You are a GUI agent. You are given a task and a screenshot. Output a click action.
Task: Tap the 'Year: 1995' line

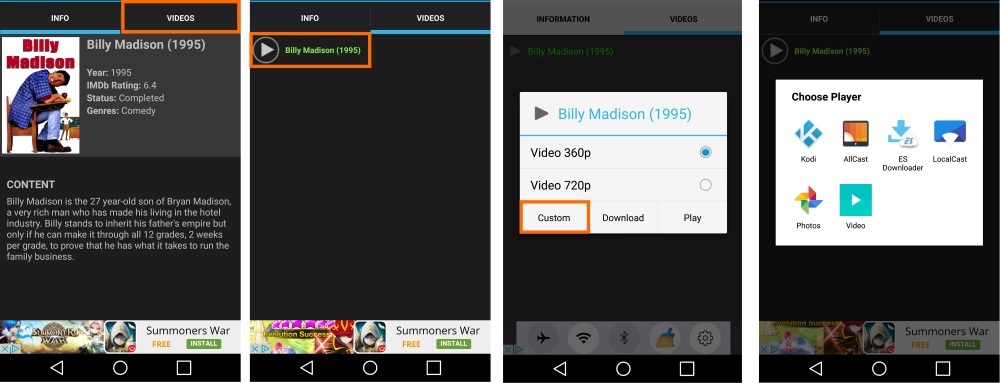click(x=109, y=73)
